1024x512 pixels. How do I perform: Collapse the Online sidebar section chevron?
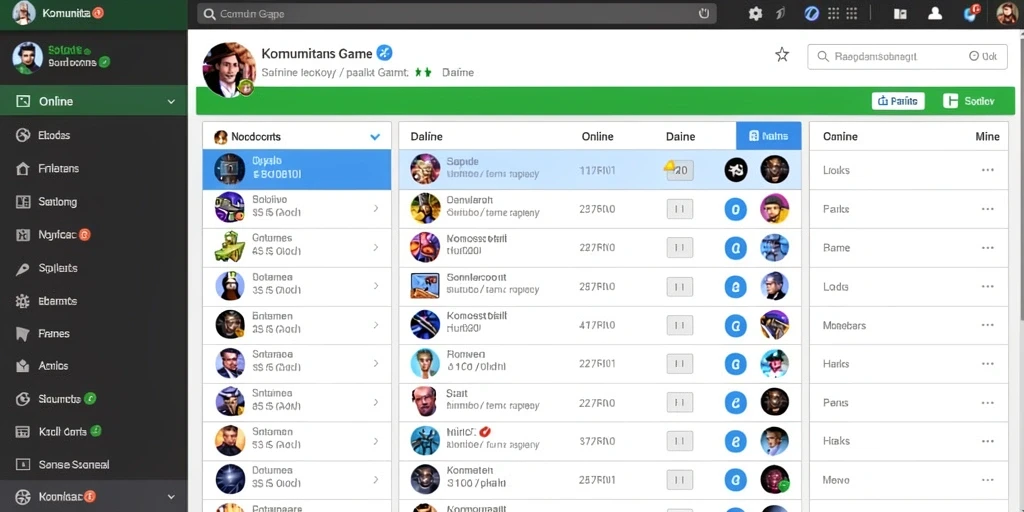pyautogui.click(x=171, y=102)
